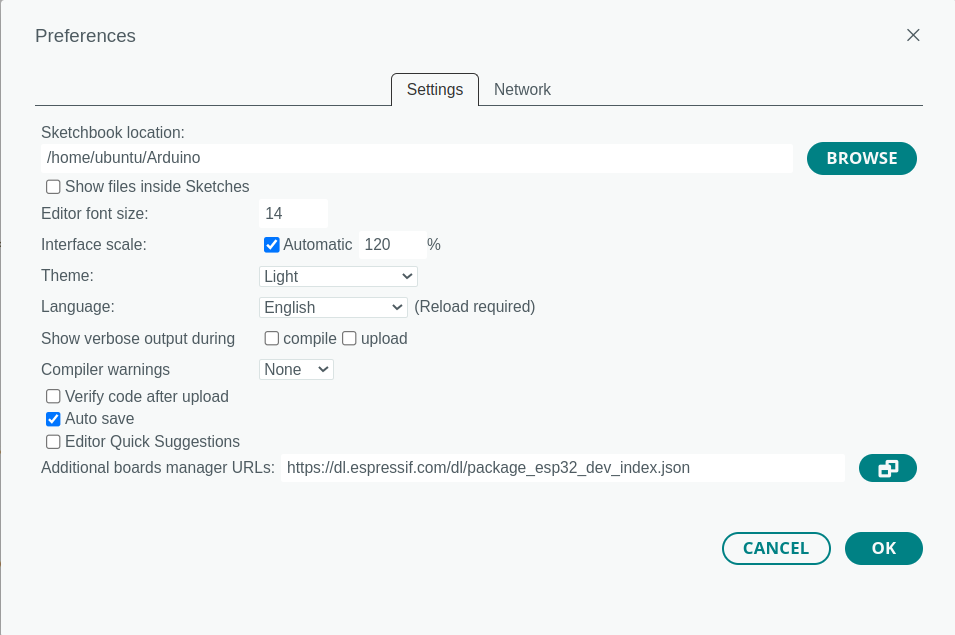Disable the Auto save checkbox
The width and height of the screenshot is (955, 635).
pos(54,419)
